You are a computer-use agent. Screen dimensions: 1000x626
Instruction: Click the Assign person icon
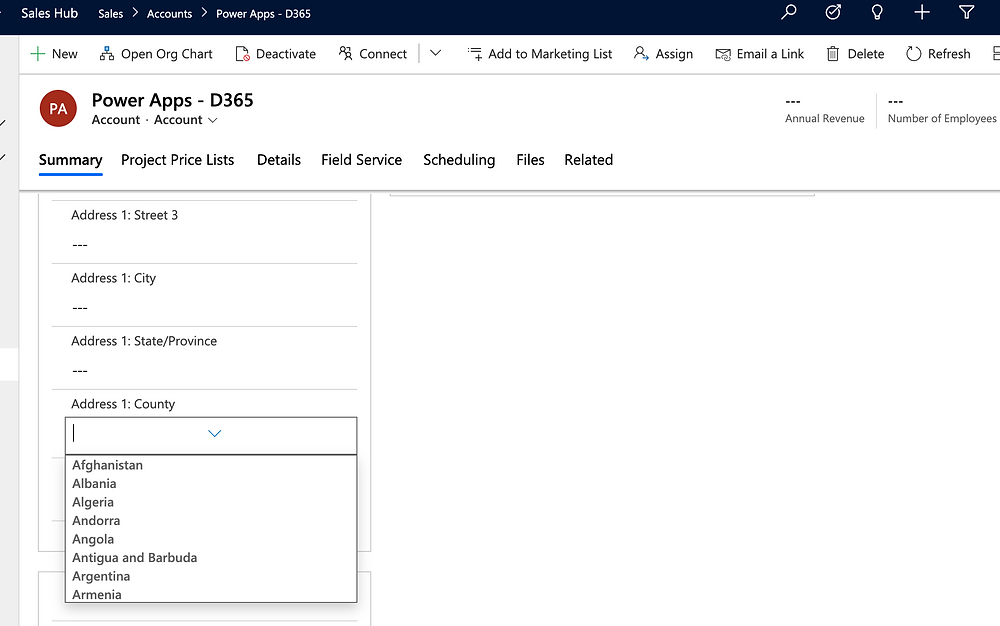click(x=641, y=54)
